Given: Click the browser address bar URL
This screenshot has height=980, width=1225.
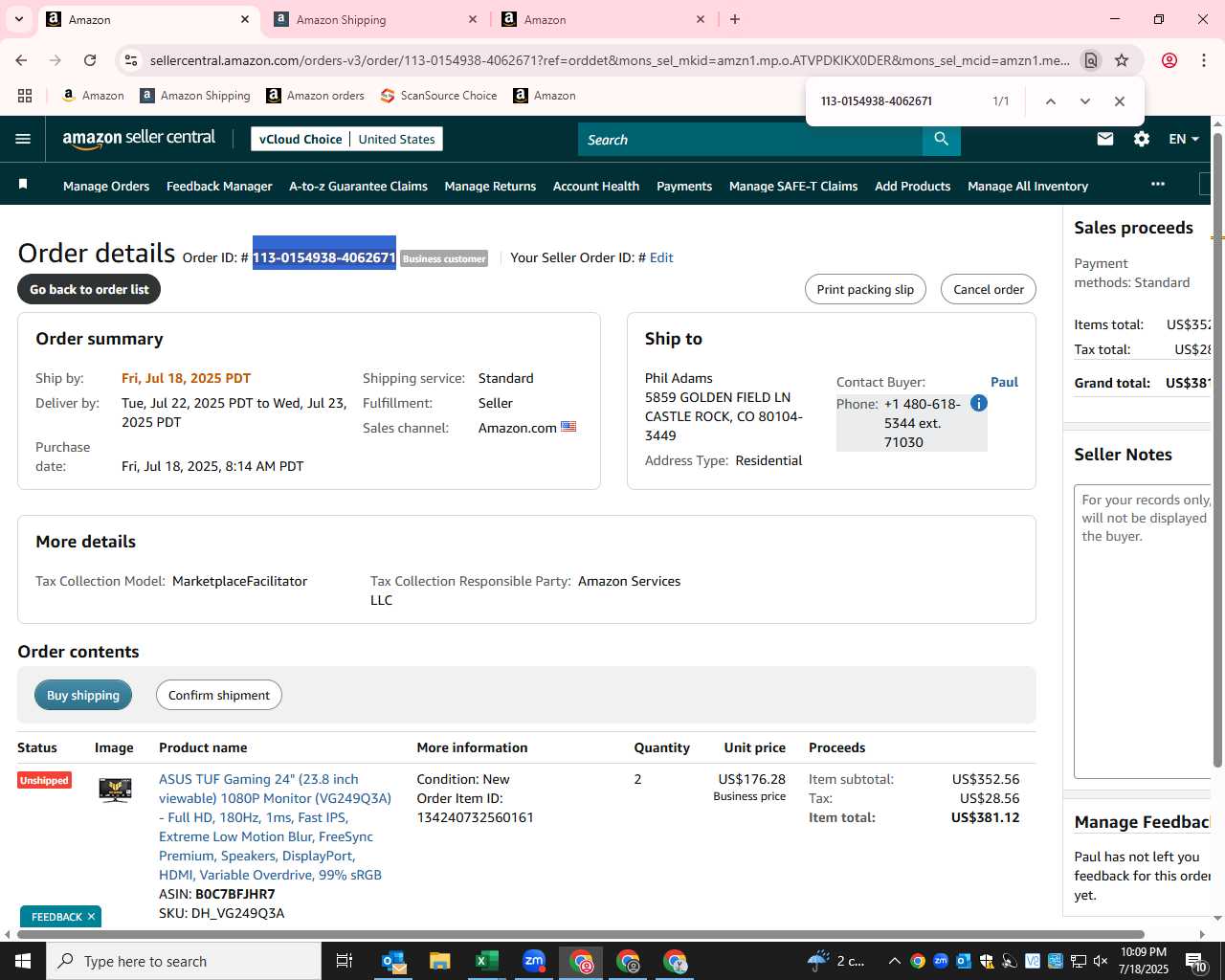Looking at the screenshot, I should pyautogui.click(x=610, y=60).
